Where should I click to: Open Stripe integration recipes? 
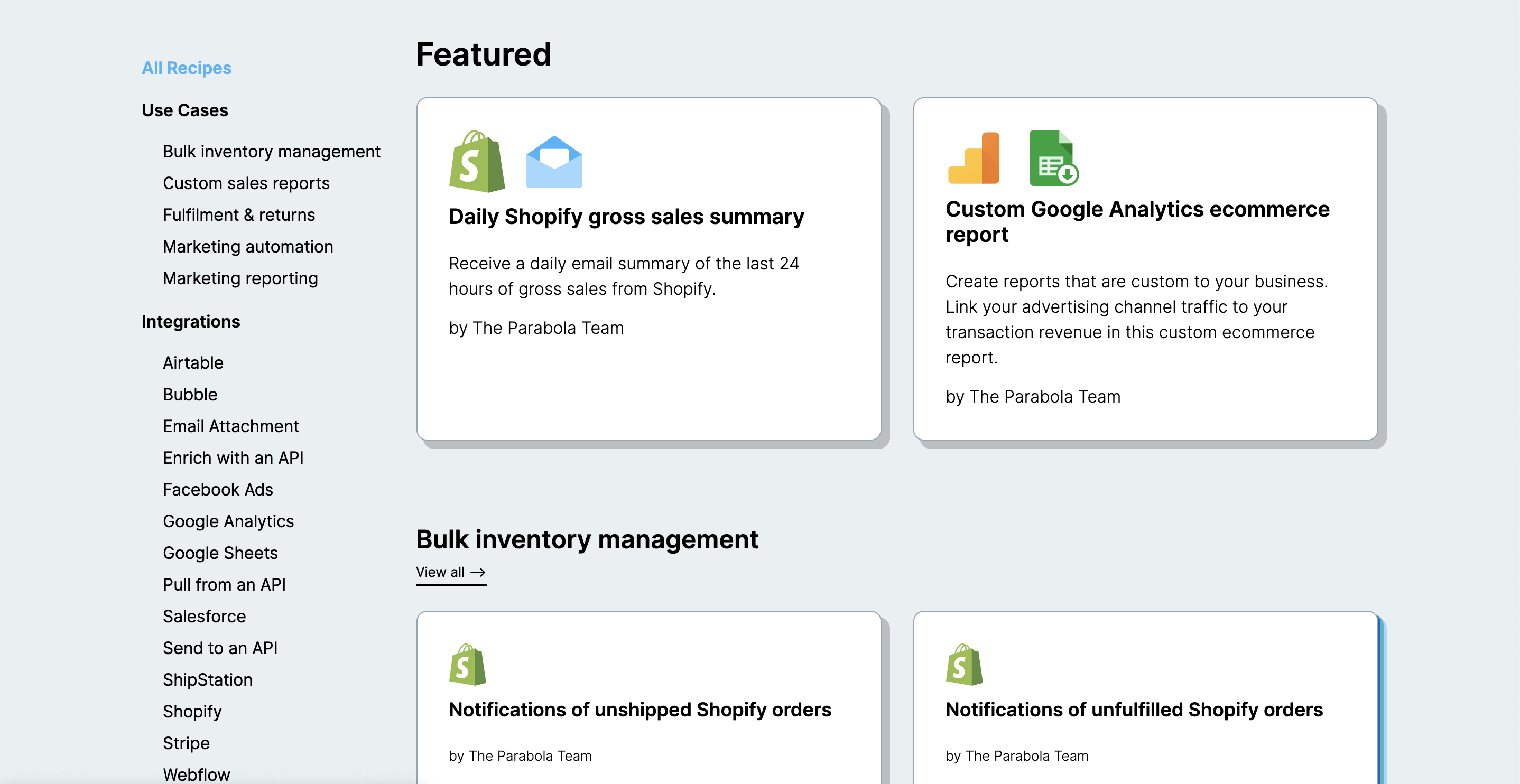(186, 743)
